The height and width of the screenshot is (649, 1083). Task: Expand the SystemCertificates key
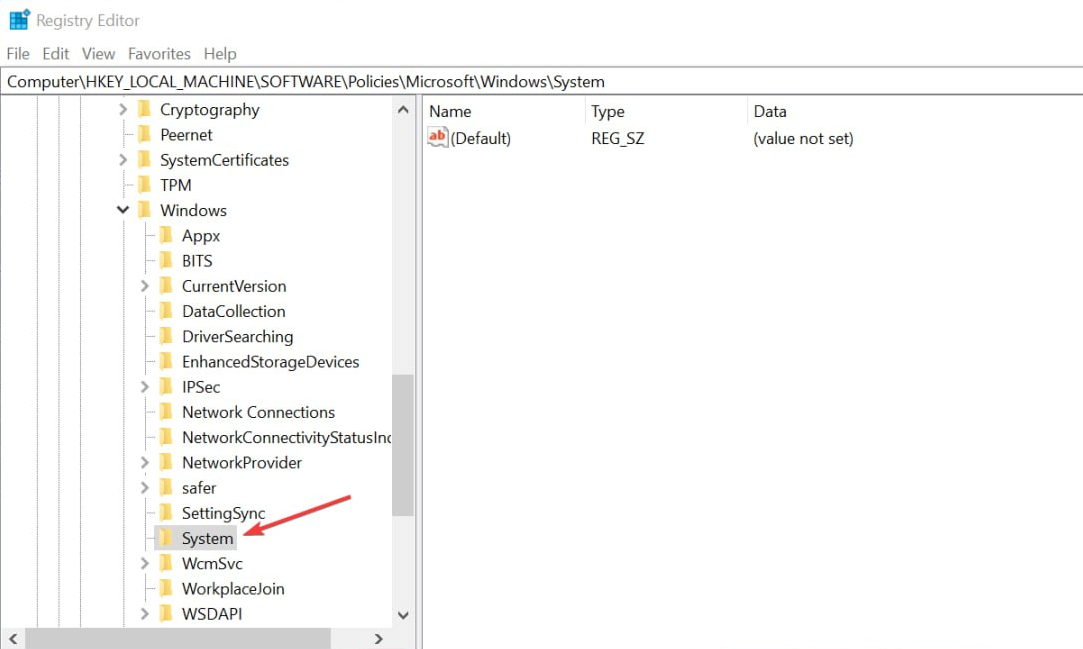tap(123, 160)
